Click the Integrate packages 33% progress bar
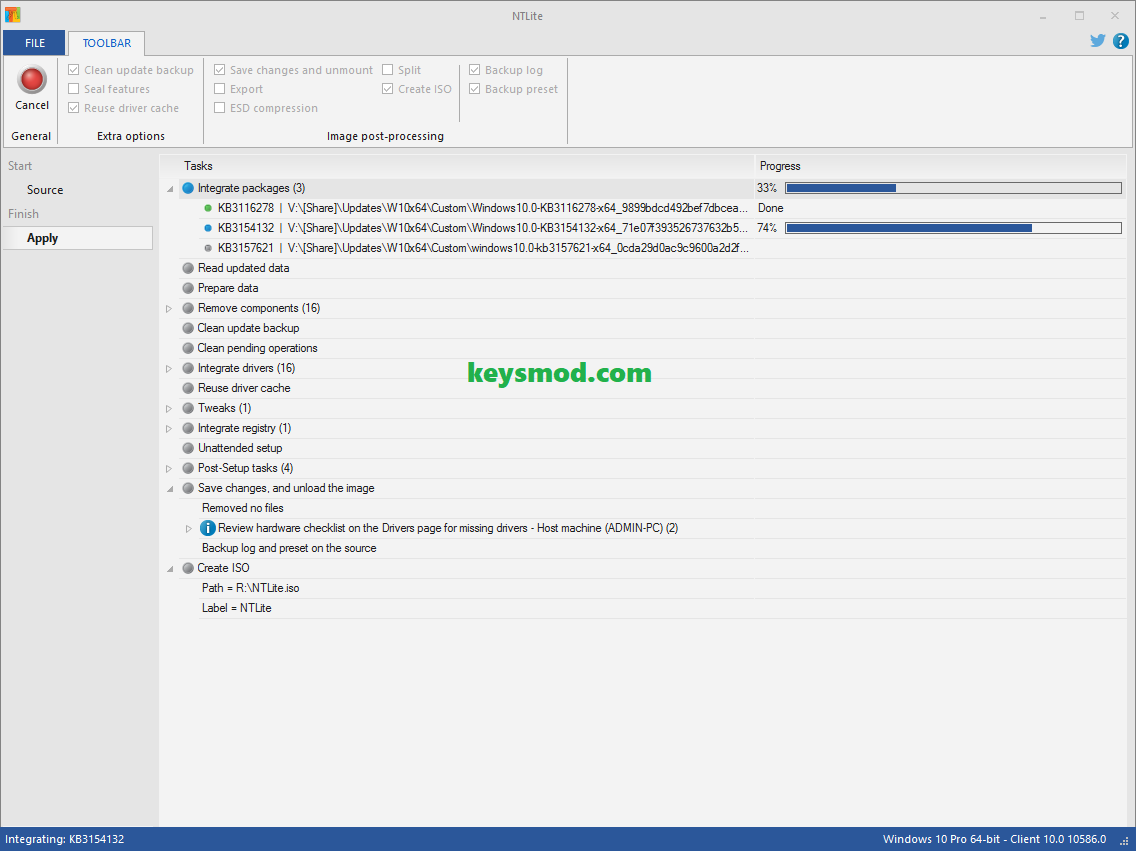The image size is (1136, 851). (x=953, y=188)
